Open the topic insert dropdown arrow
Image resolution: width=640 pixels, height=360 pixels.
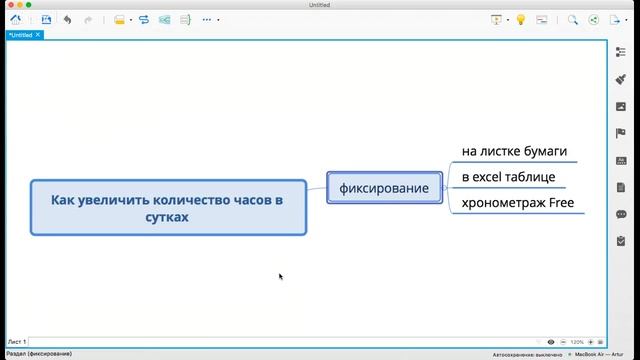[131, 20]
